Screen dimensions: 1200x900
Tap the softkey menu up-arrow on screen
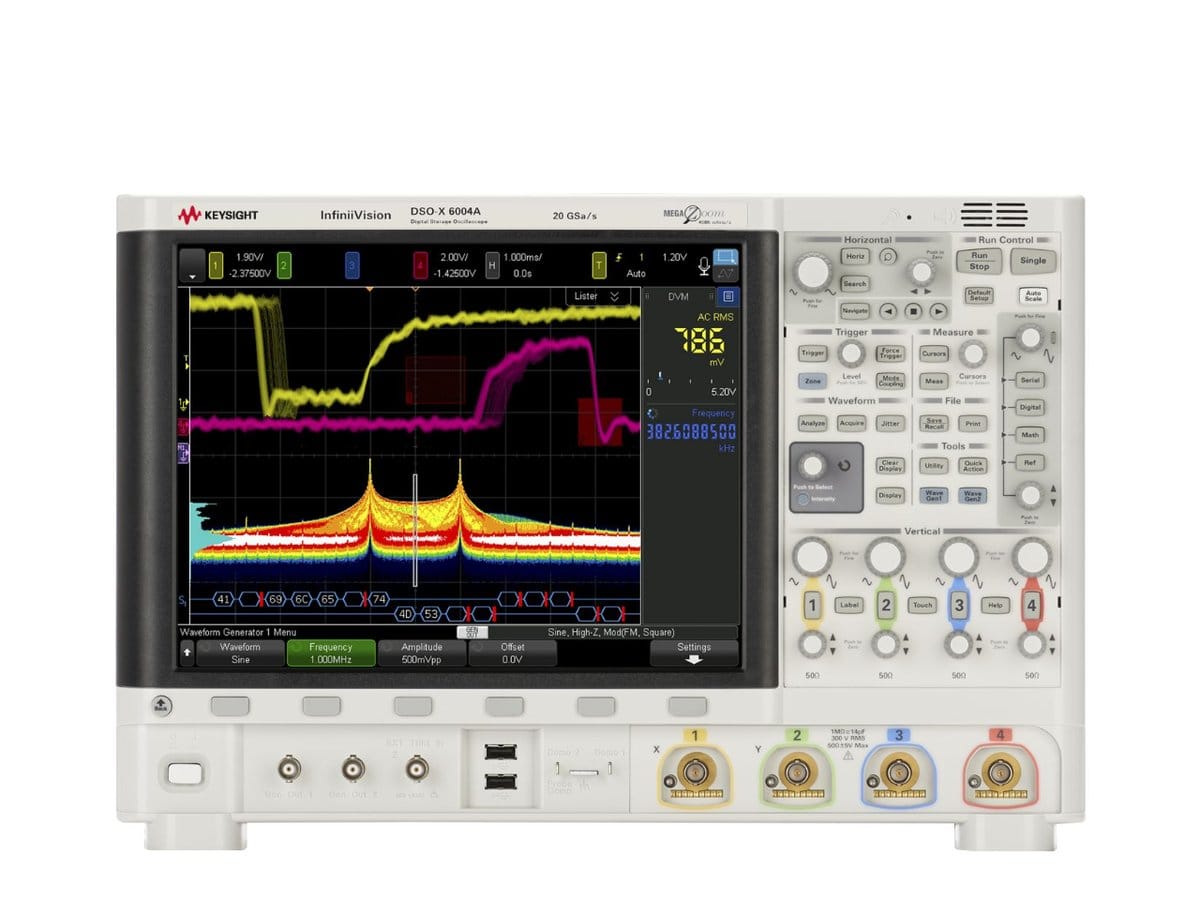click(186, 653)
